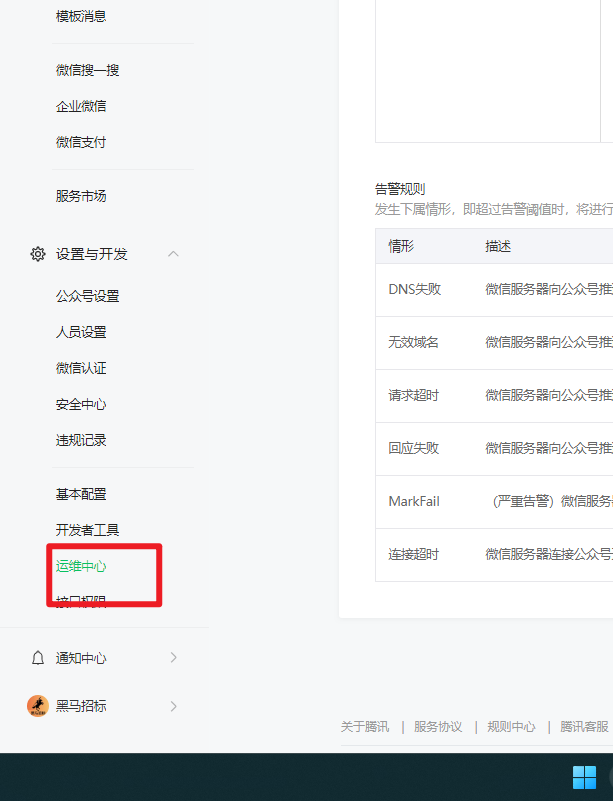
Task: Select 设置与开发 section label
Action: (91, 254)
